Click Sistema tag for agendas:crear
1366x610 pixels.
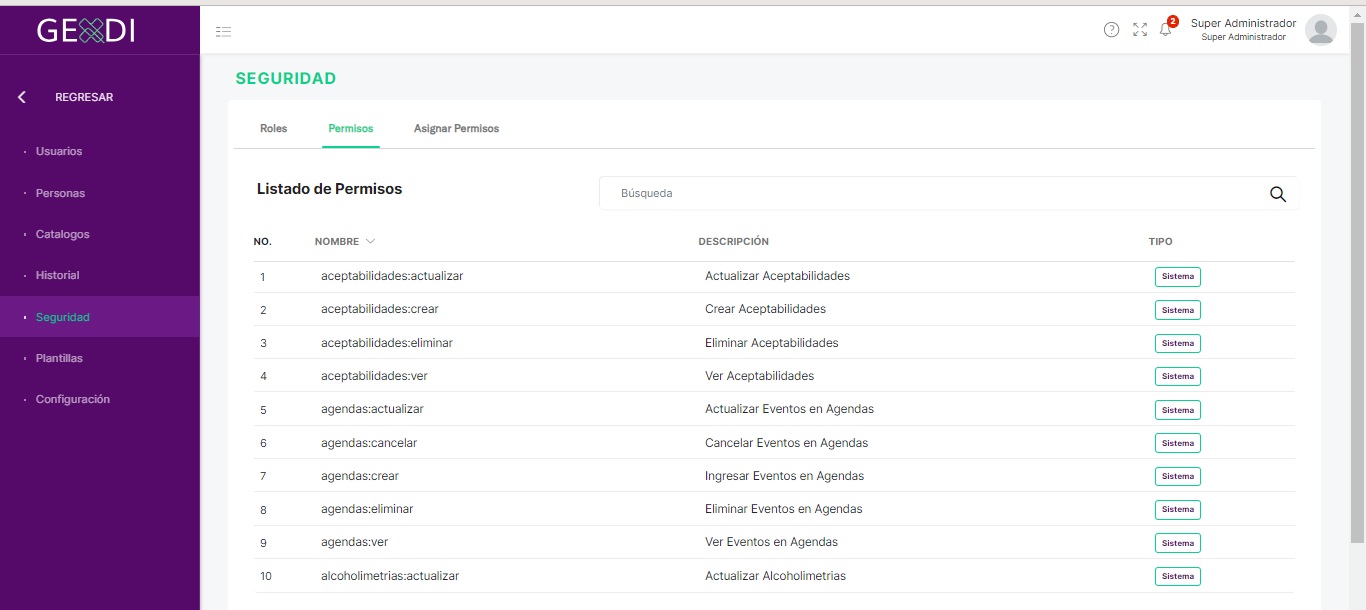(x=1177, y=476)
